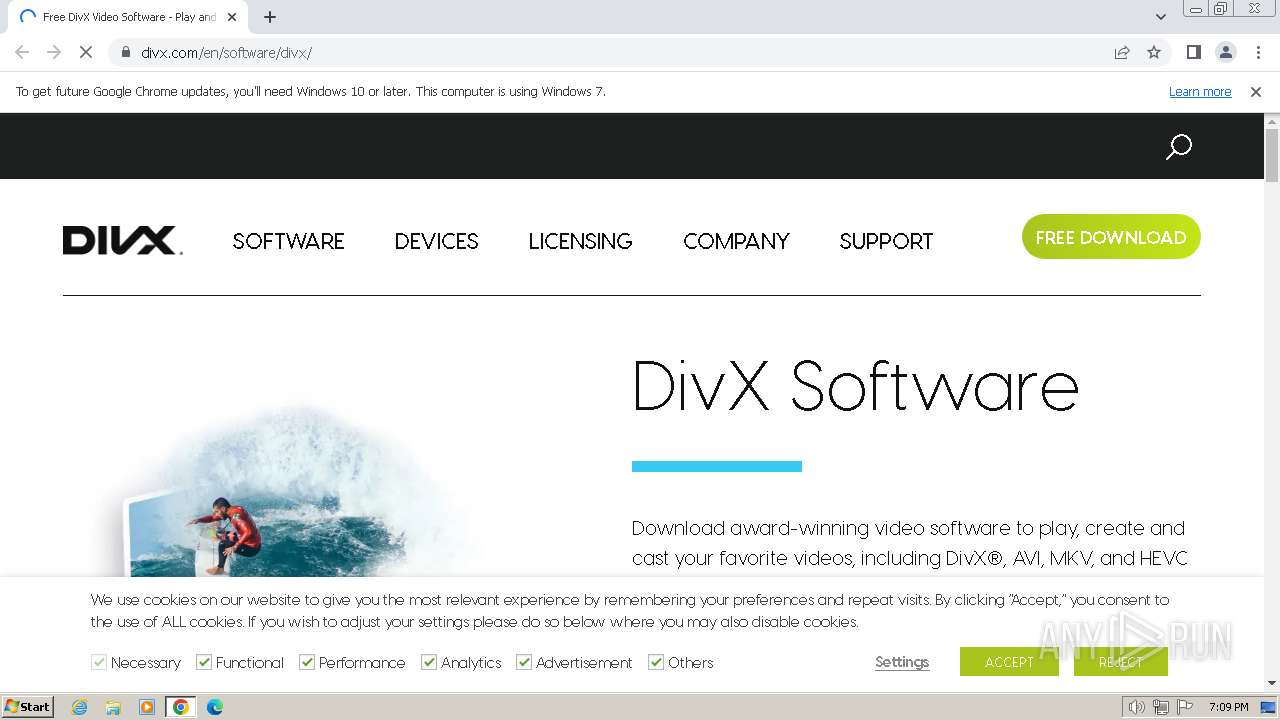Viewport: 1280px width, 720px height.
Task: Click the taskbar clock showing 7:09 PM
Action: pos(1228,707)
